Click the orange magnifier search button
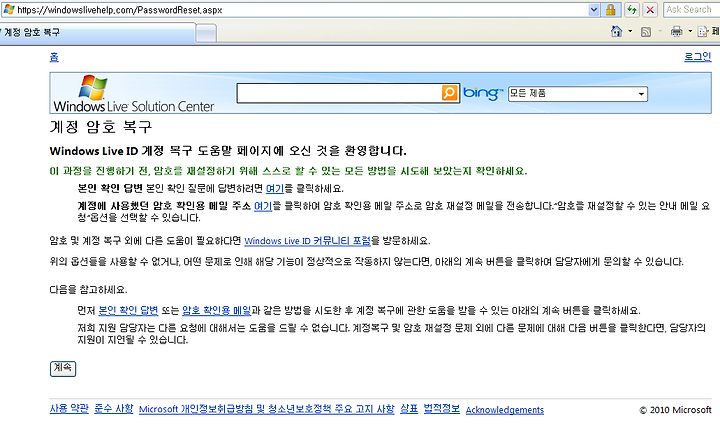The image size is (720, 441). tap(450, 93)
